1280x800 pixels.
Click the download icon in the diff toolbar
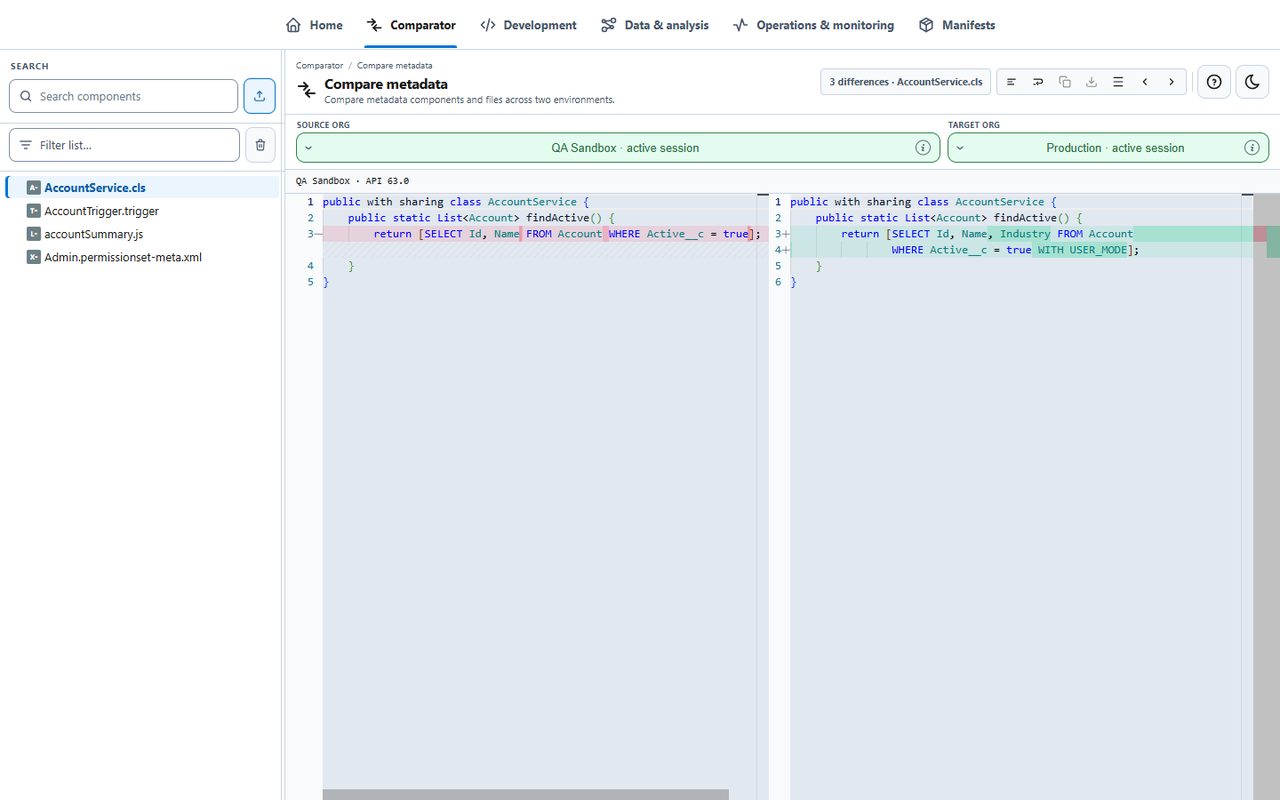pyautogui.click(x=1092, y=82)
